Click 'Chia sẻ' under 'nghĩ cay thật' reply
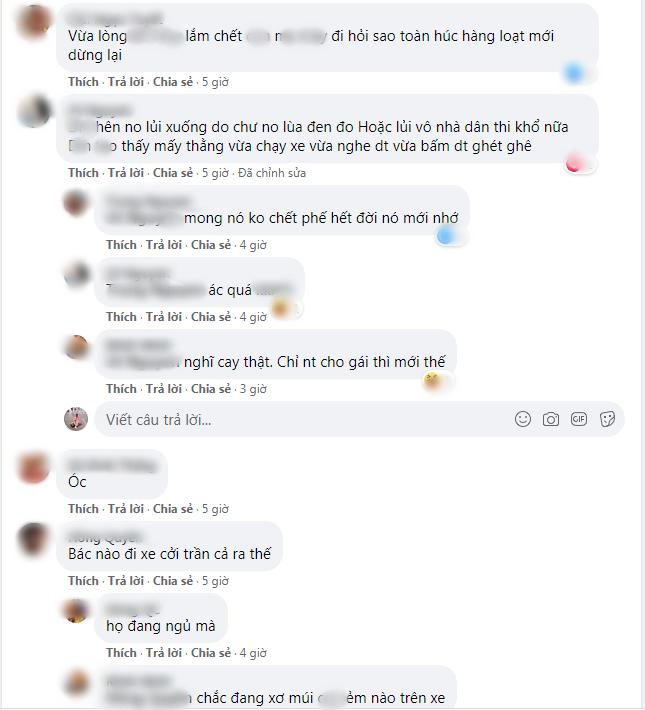This screenshot has width=645, height=710. tap(211, 389)
